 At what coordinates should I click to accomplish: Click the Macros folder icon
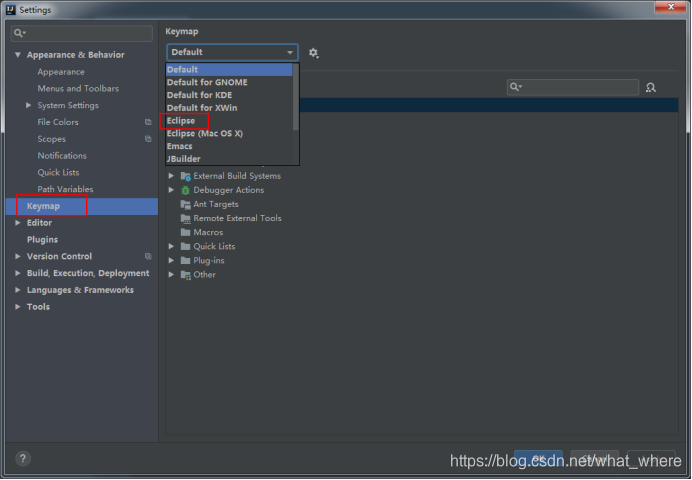coord(185,232)
